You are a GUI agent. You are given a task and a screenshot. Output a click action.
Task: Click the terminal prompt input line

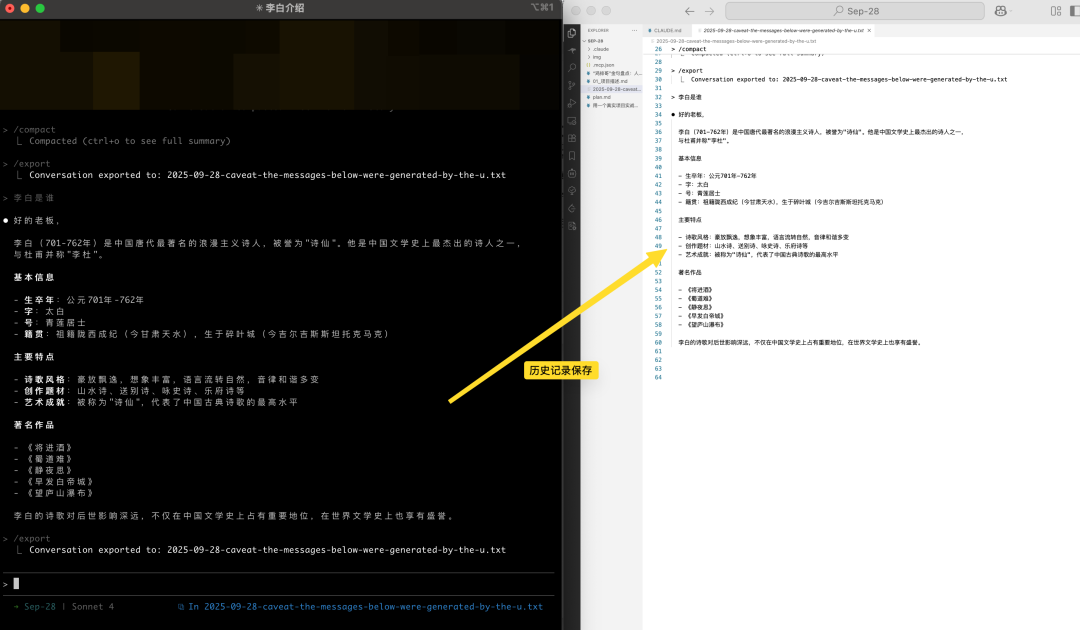coord(278,584)
